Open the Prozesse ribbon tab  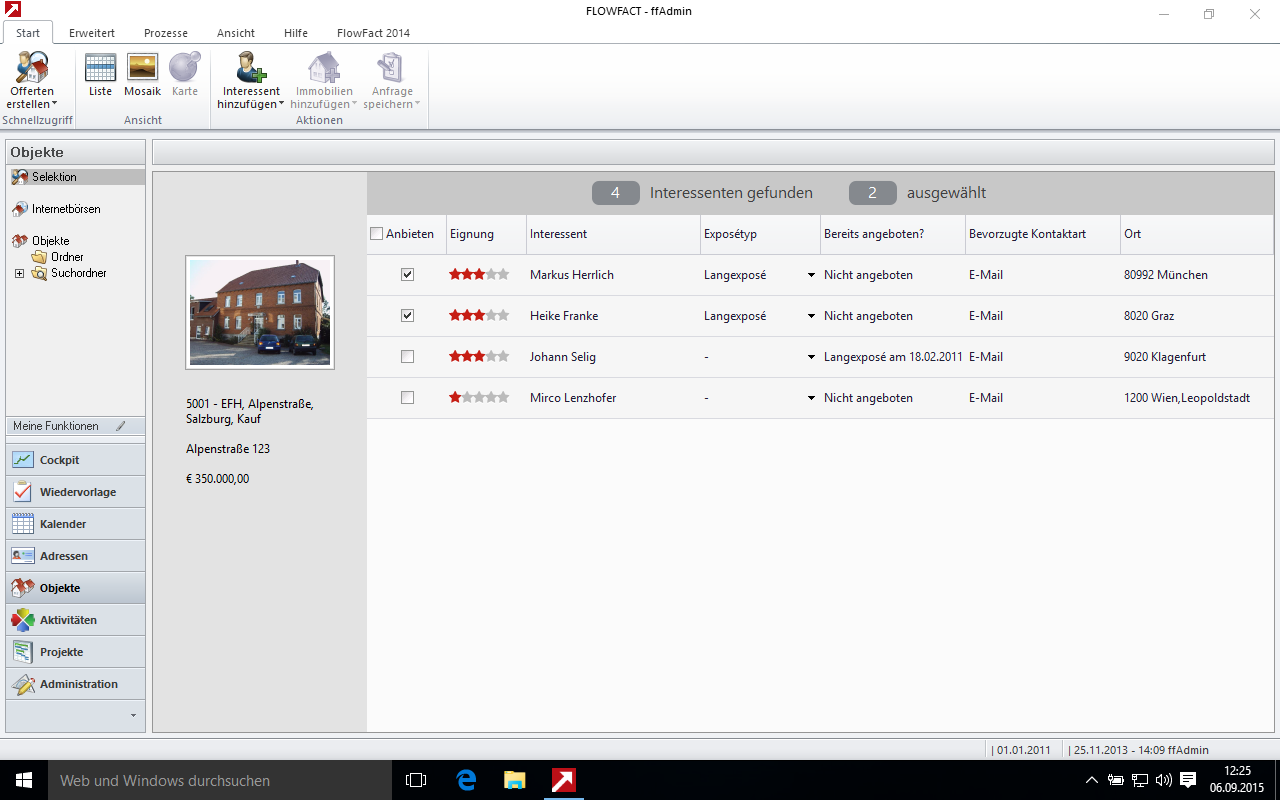[x=165, y=33]
